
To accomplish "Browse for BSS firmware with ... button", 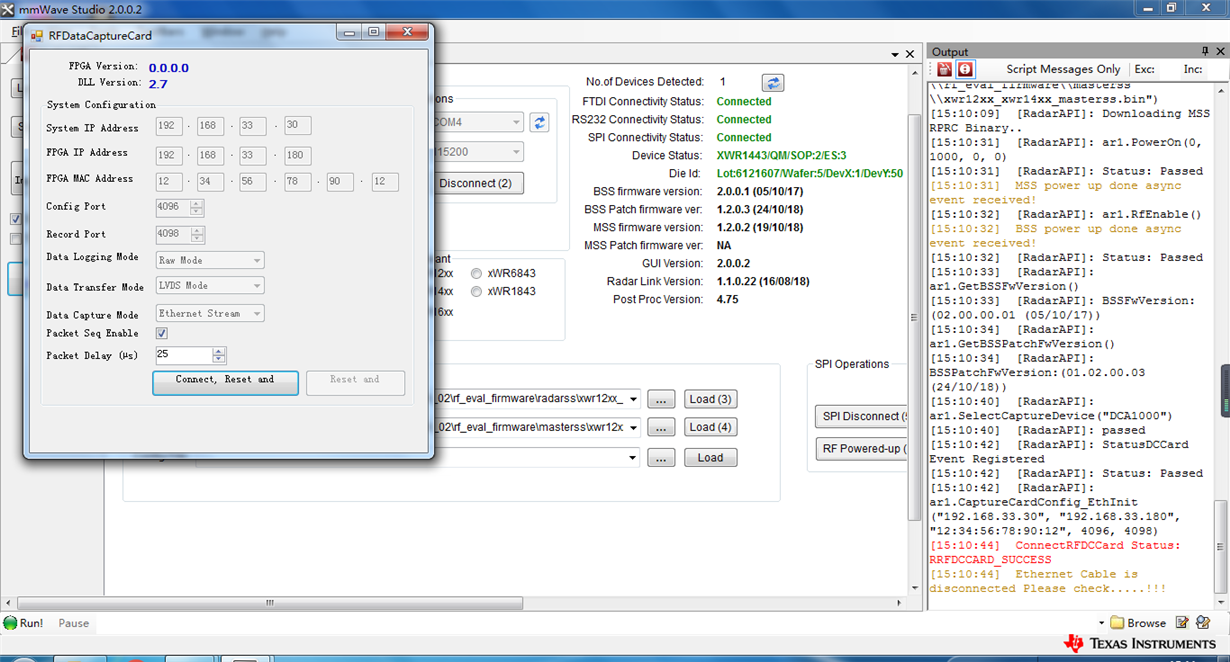I will tap(661, 399).
